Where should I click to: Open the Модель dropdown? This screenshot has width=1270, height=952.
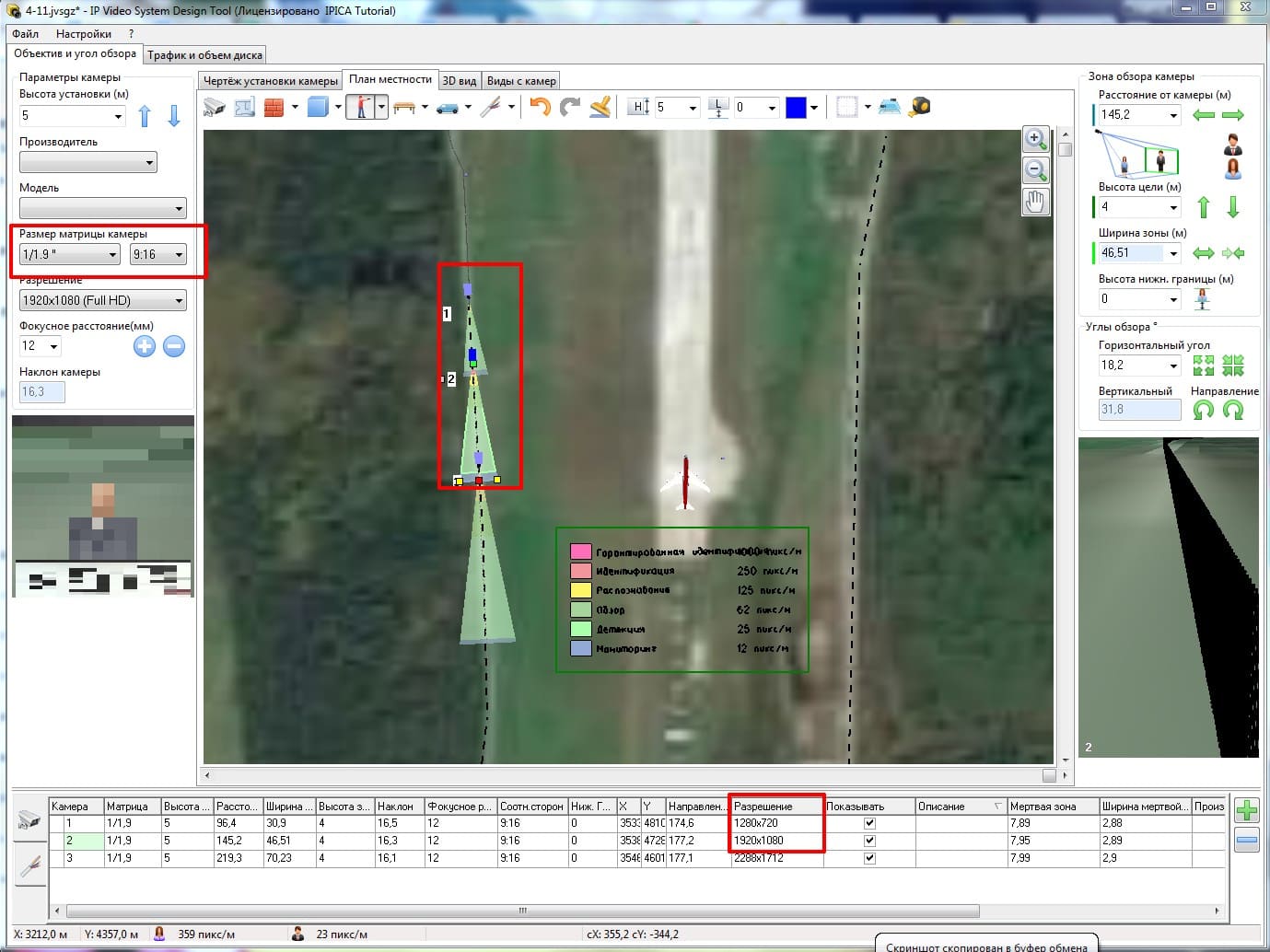click(x=103, y=209)
